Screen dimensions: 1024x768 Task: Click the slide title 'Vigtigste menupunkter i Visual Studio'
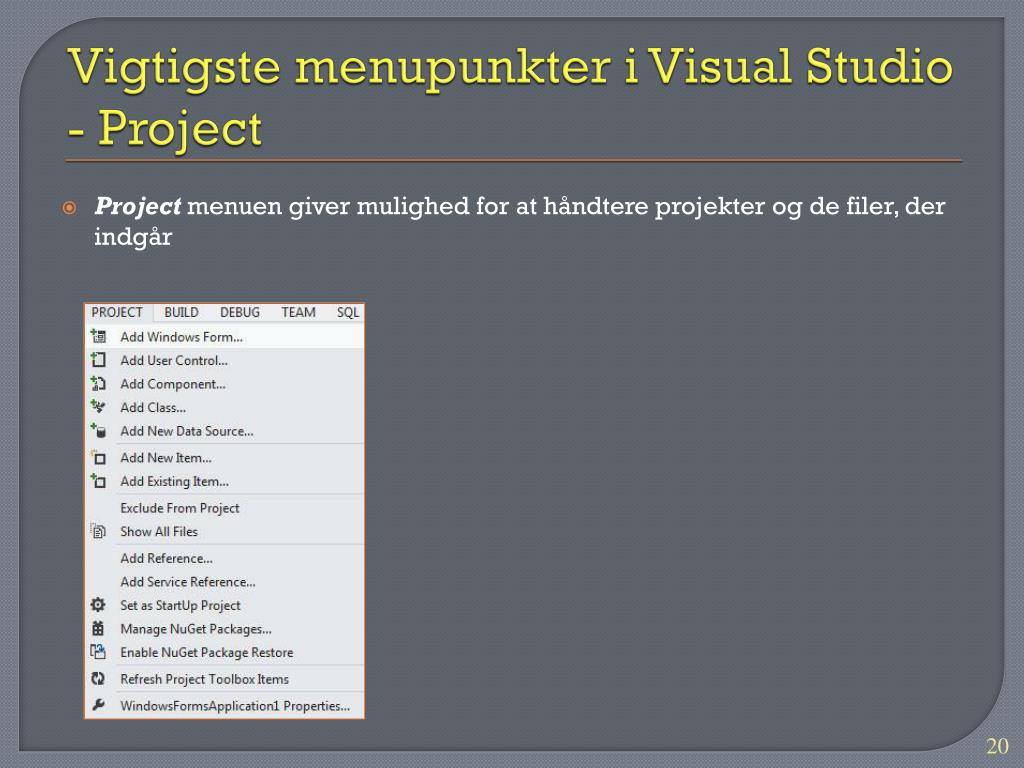(x=510, y=69)
